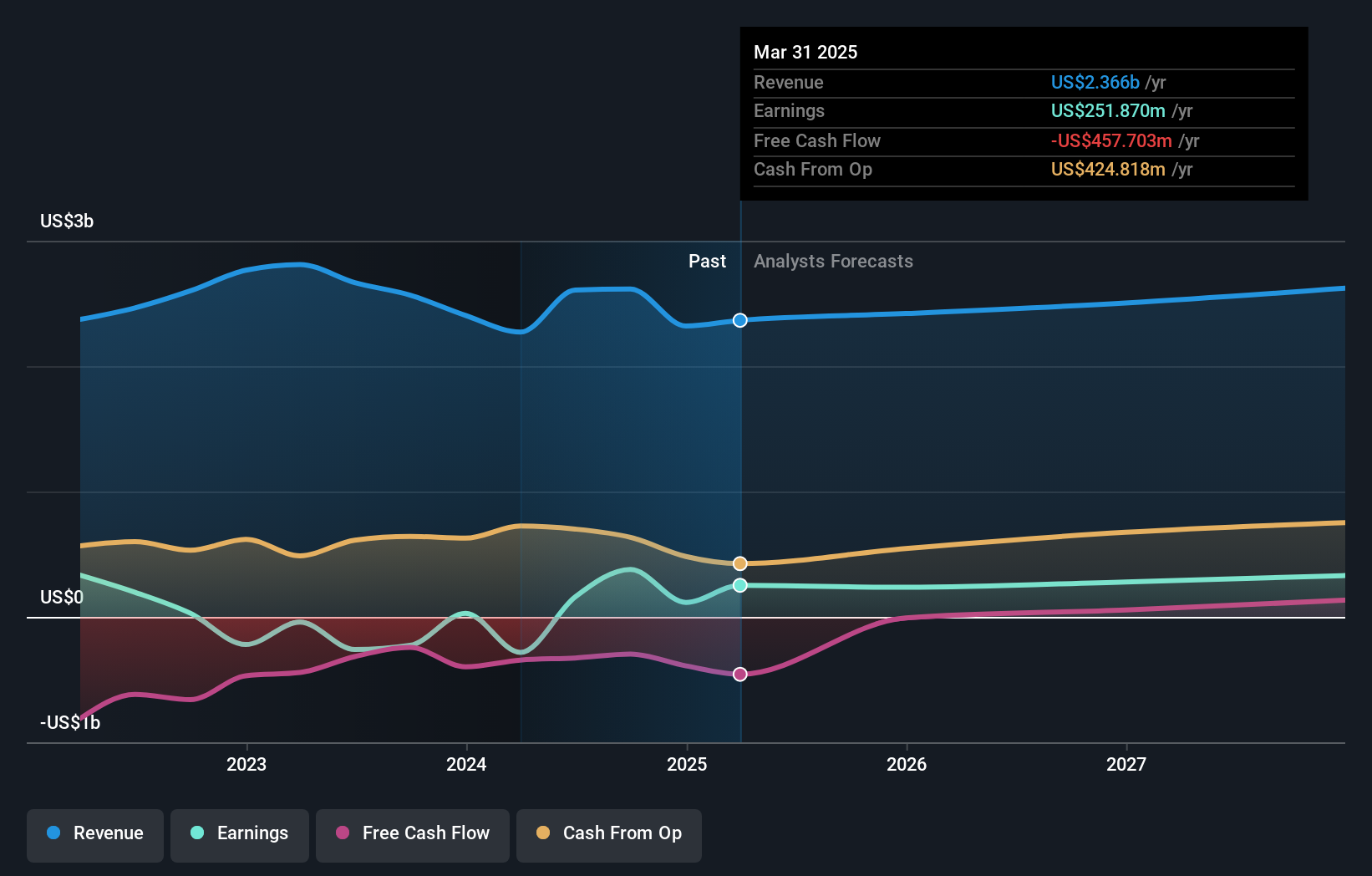Click the US$251.870m earnings value
This screenshot has width=1372, height=876.
coord(1108,110)
